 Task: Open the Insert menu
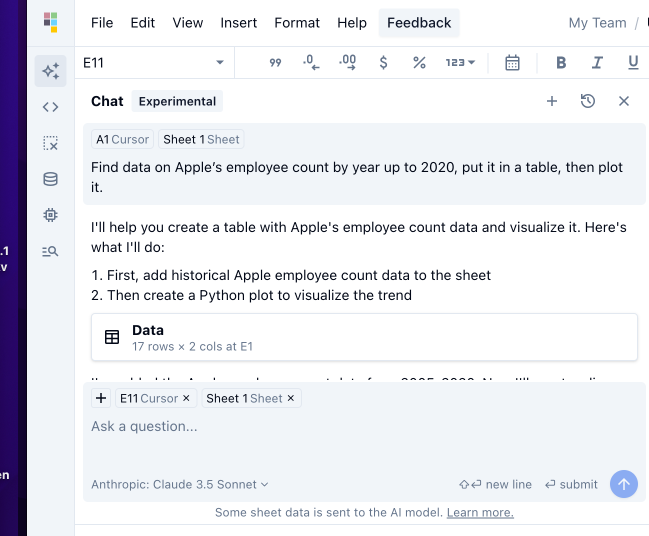[x=239, y=23]
